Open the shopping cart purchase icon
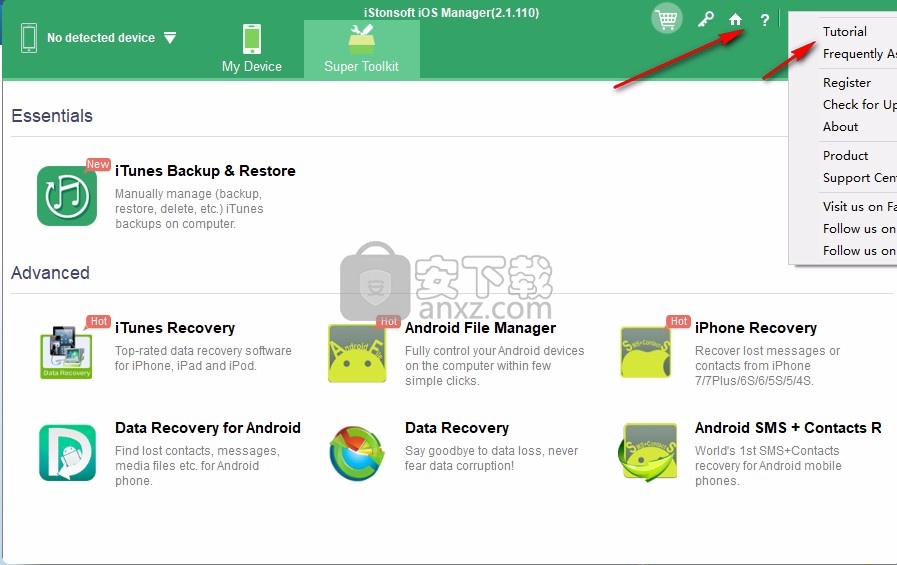897x565 pixels. pyautogui.click(x=666, y=19)
